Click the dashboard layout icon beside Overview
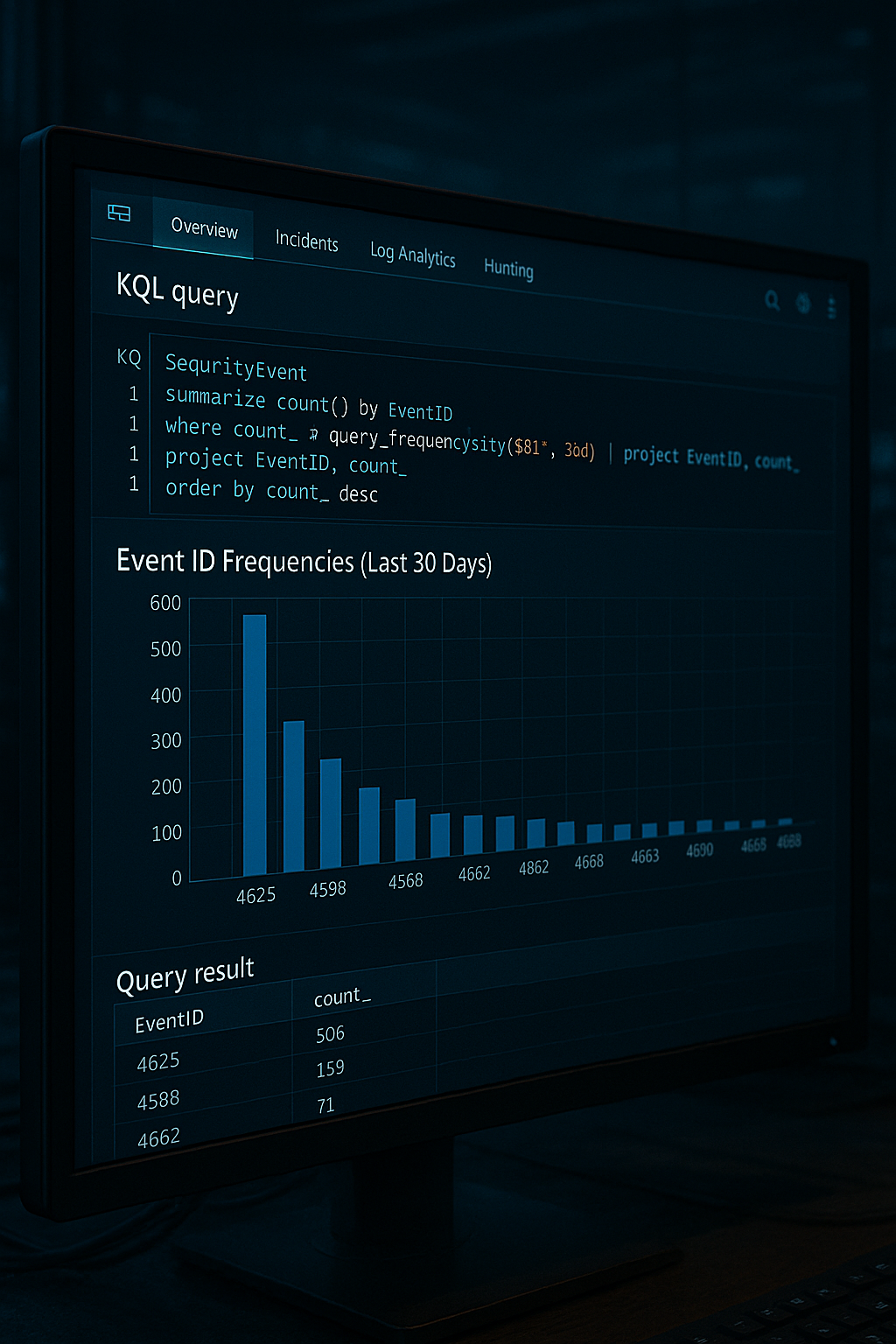896x1344 pixels. coord(119,213)
